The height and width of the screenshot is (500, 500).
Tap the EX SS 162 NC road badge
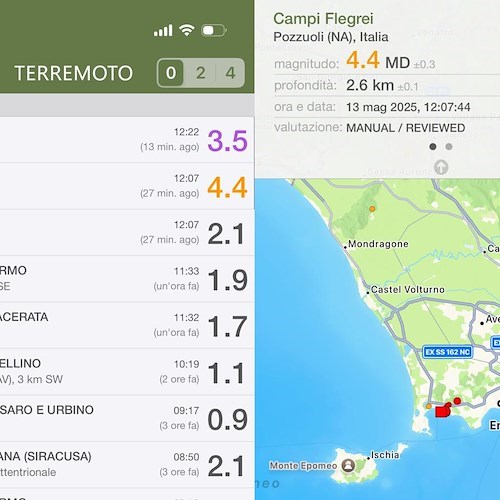[x=448, y=352]
